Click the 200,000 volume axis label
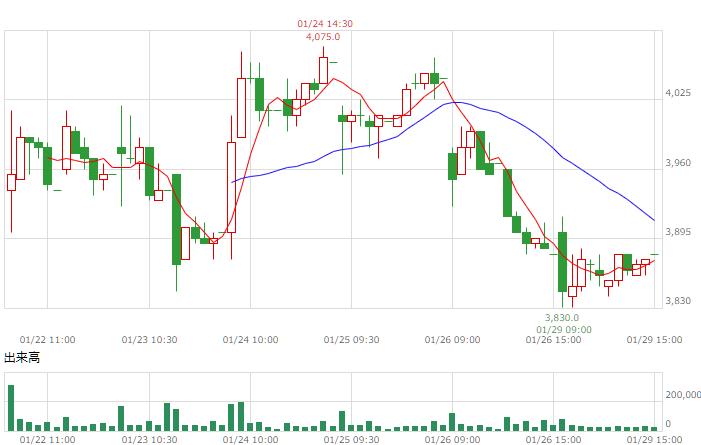This screenshot has width=701, height=445. (x=683, y=394)
